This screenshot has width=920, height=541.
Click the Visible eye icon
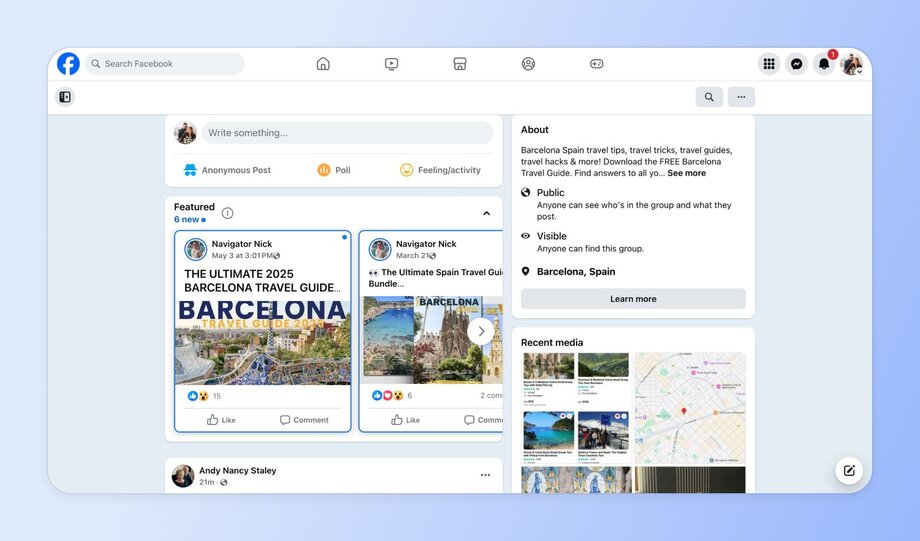pyautogui.click(x=526, y=236)
